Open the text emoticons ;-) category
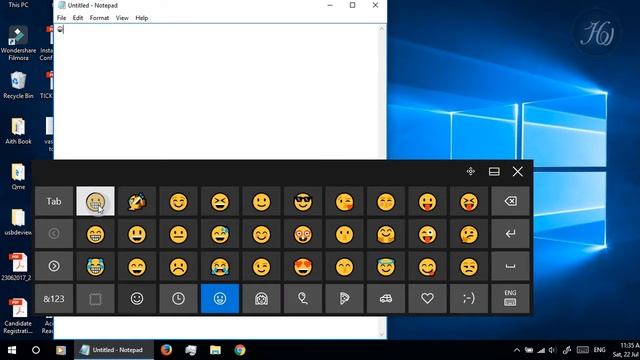The height and width of the screenshot is (360, 640). coord(469,299)
